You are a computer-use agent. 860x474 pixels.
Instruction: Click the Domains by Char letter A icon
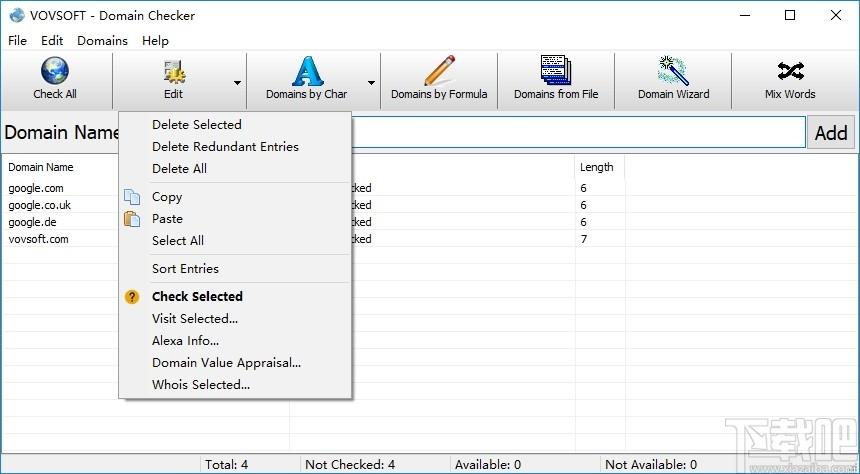pyautogui.click(x=307, y=71)
